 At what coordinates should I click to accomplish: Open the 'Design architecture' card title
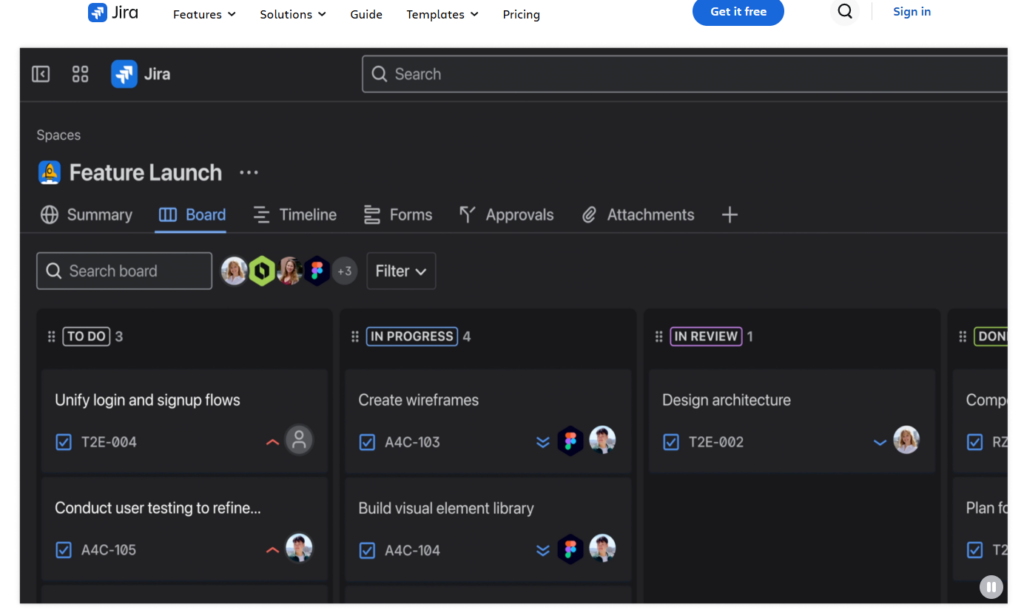(726, 400)
